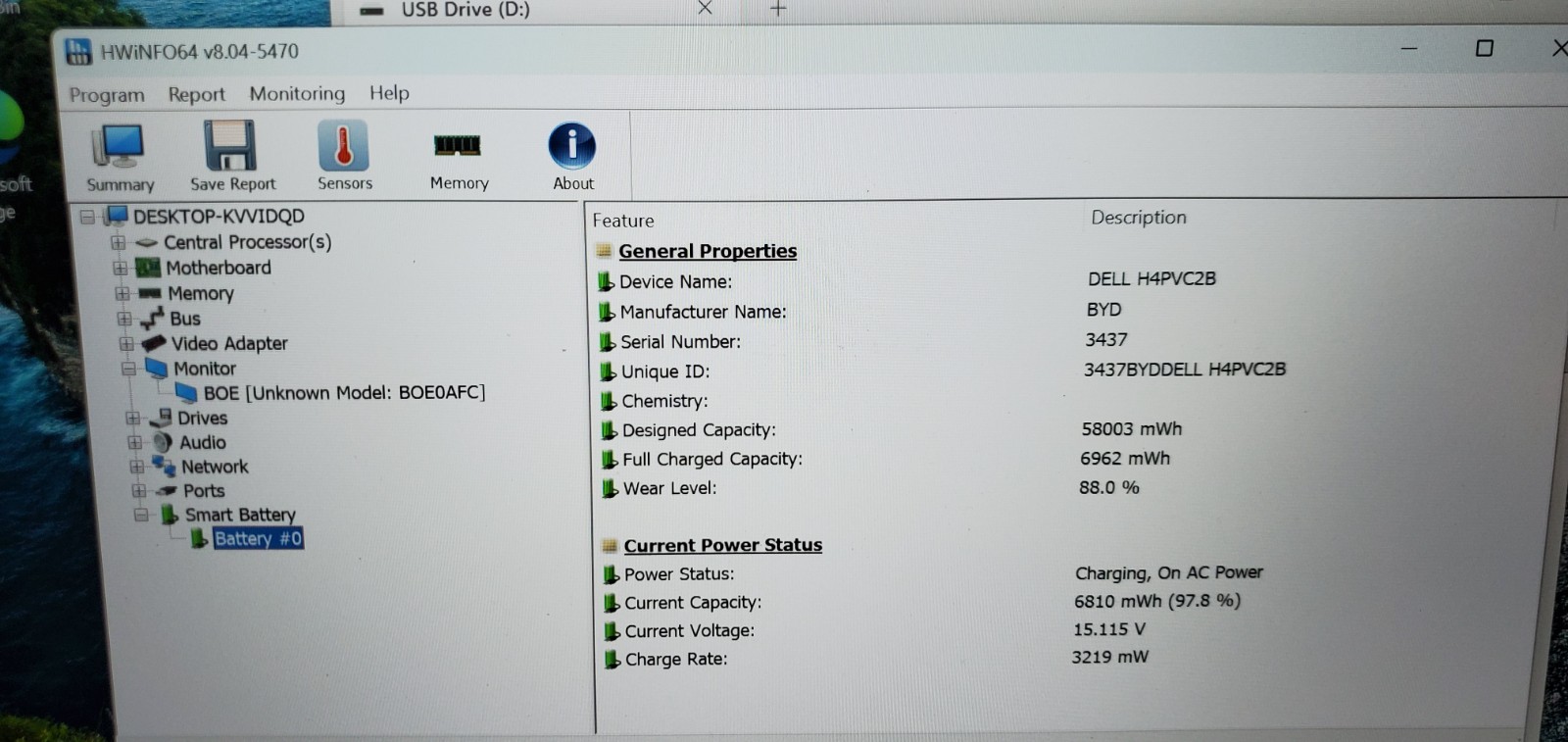Select the Motherboard tree label
The height and width of the screenshot is (742, 1568).
pyautogui.click(x=219, y=268)
